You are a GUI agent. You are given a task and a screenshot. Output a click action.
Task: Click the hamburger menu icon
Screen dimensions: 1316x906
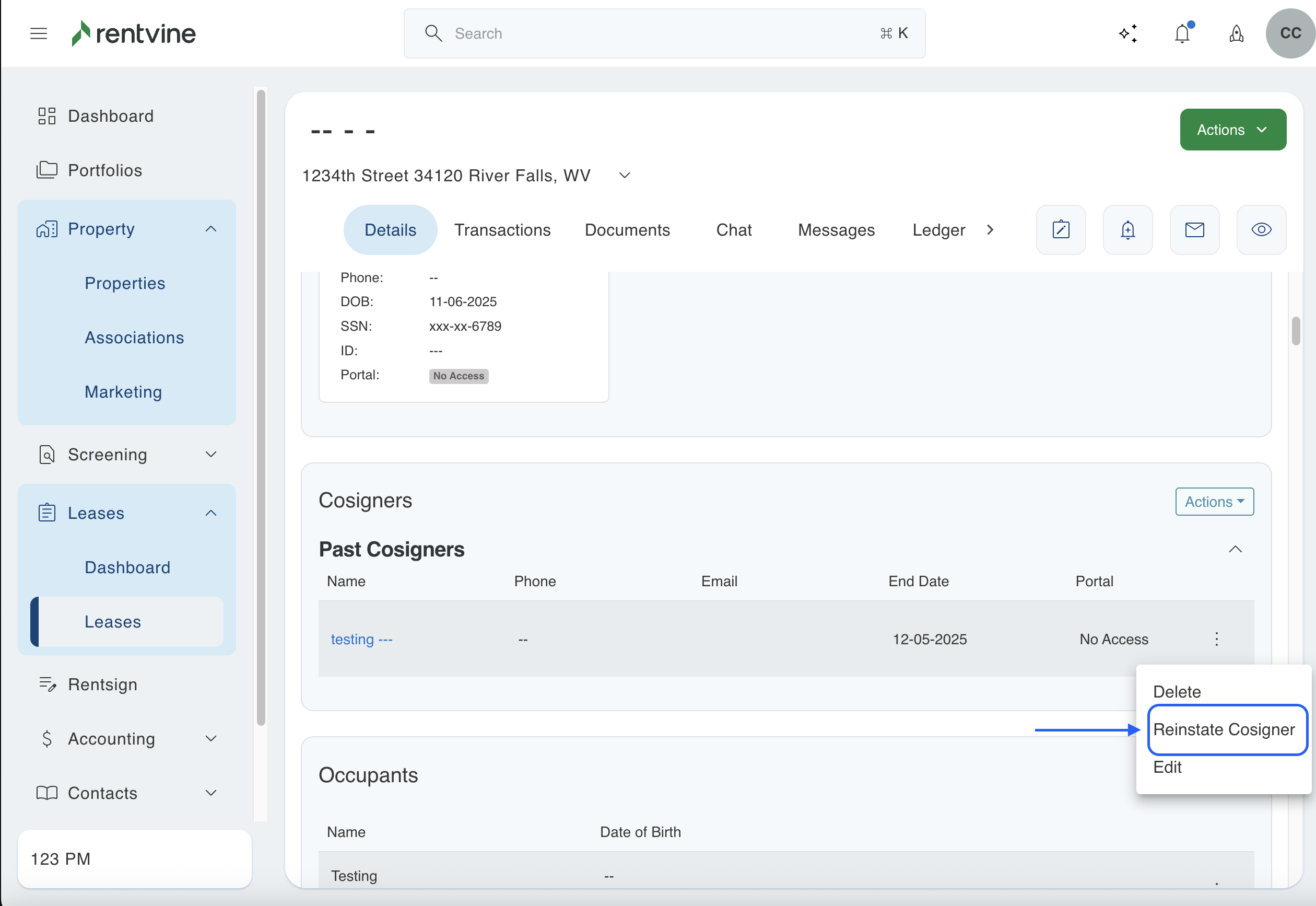pos(39,33)
